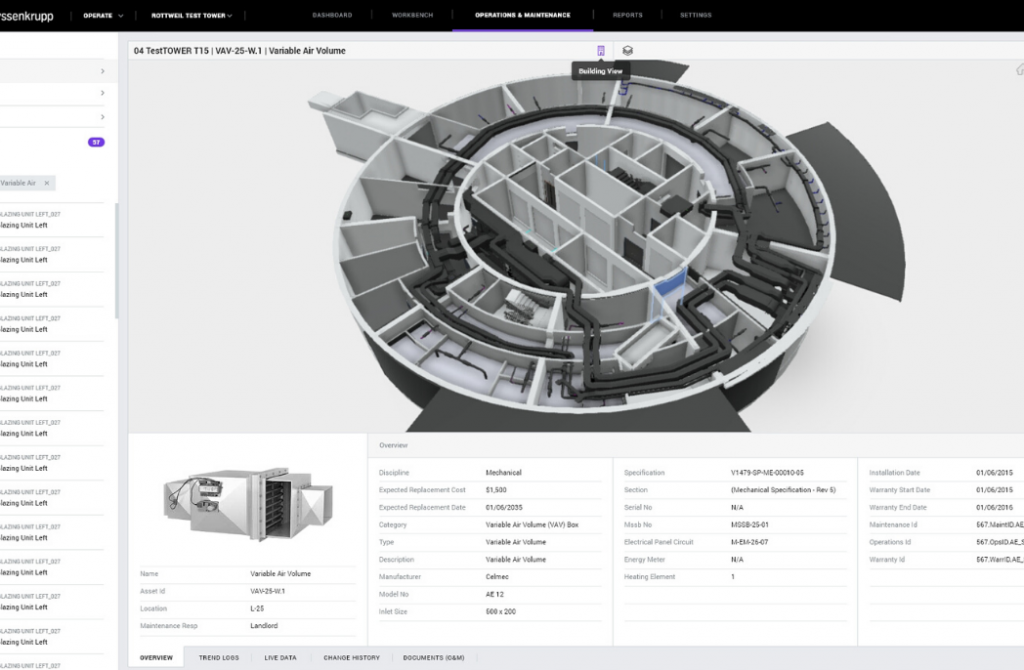Open the ROTTWEIL TEST TOWER site selector
The image size is (1024, 670).
[x=191, y=15]
